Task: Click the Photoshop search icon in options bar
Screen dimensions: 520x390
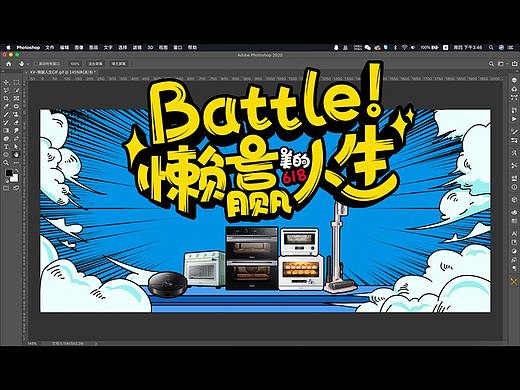Action: 491,63
